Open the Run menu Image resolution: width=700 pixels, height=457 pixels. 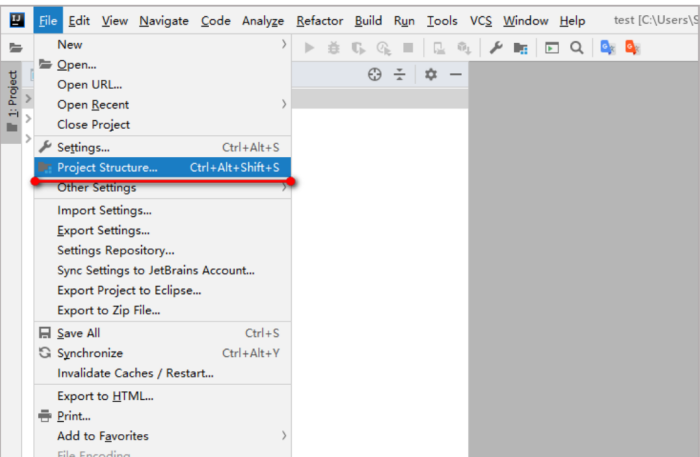pos(404,21)
